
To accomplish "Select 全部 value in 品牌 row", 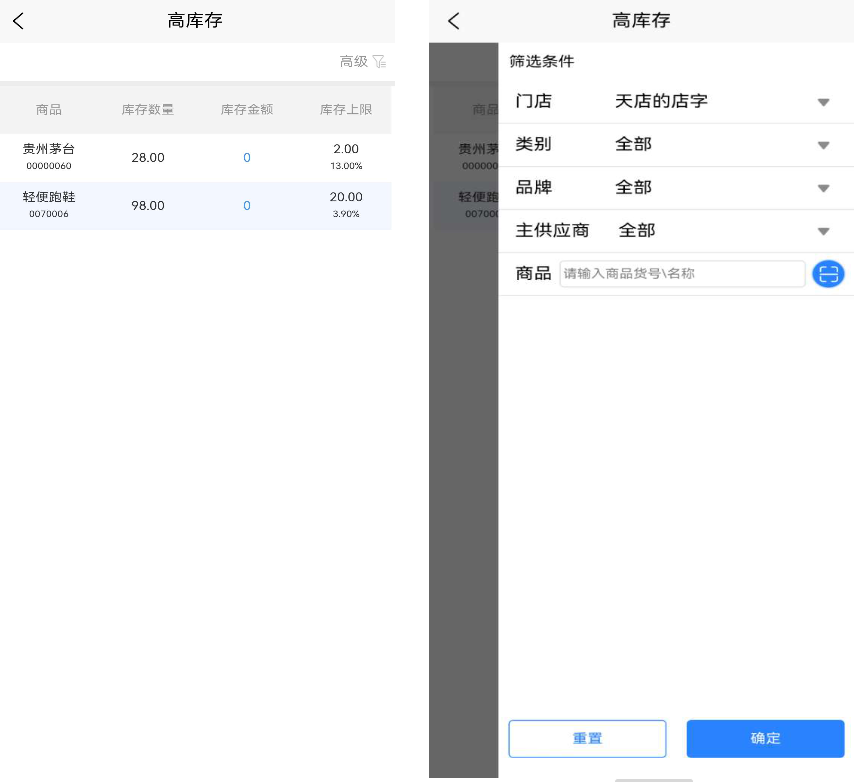I will (x=633, y=188).
